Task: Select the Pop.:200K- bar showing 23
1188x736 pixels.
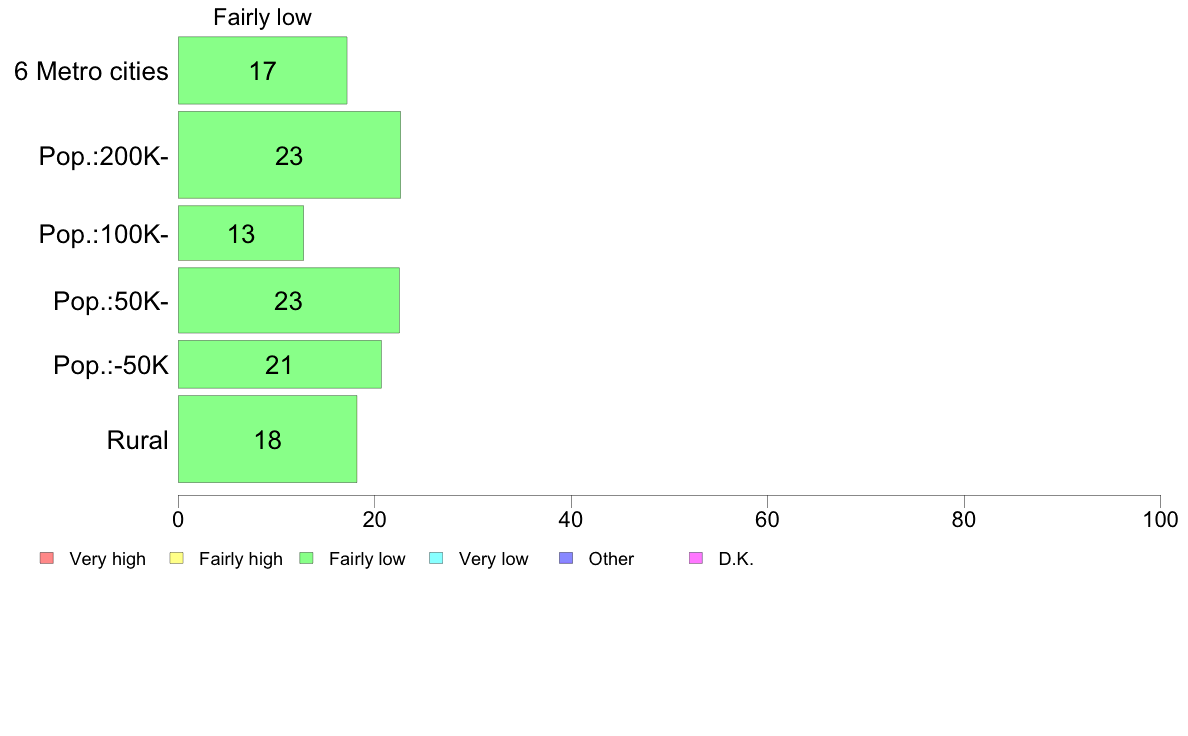Action: click(x=289, y=155)
